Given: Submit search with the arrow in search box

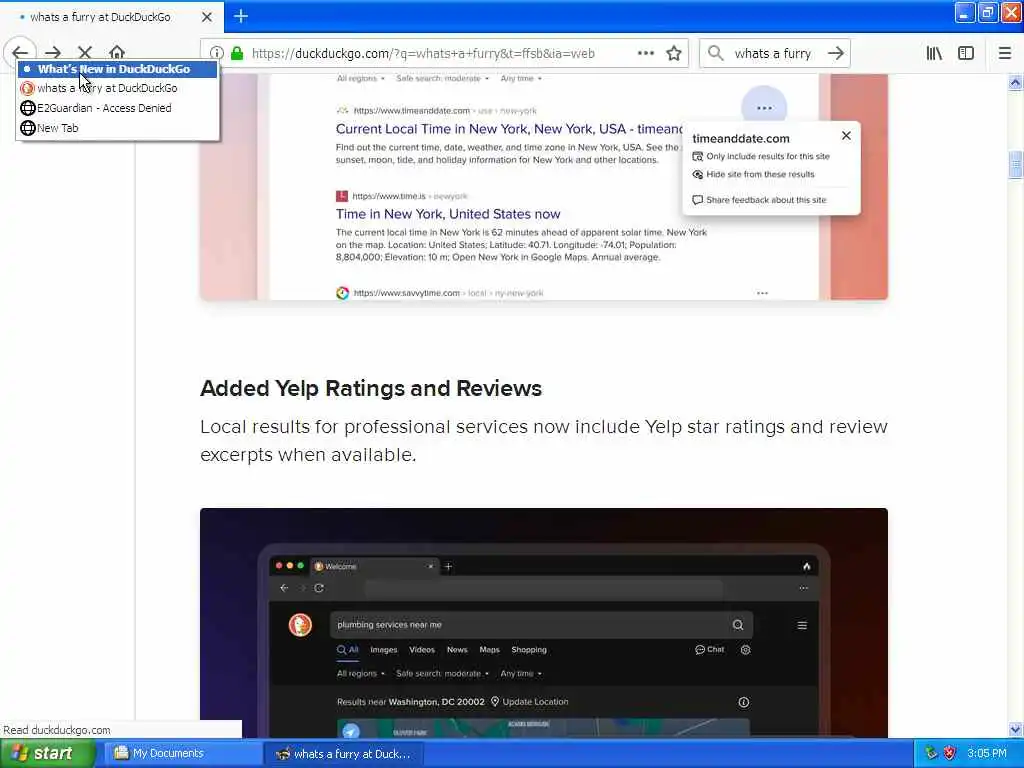Looking at the screenshot, I should point(836,54).
